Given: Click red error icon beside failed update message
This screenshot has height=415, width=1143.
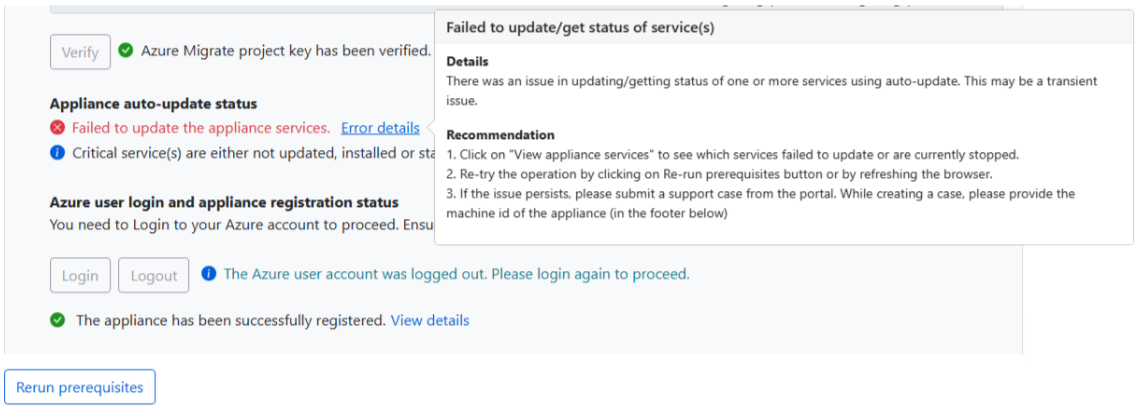Looking at the screenshot, I should 58,128.
